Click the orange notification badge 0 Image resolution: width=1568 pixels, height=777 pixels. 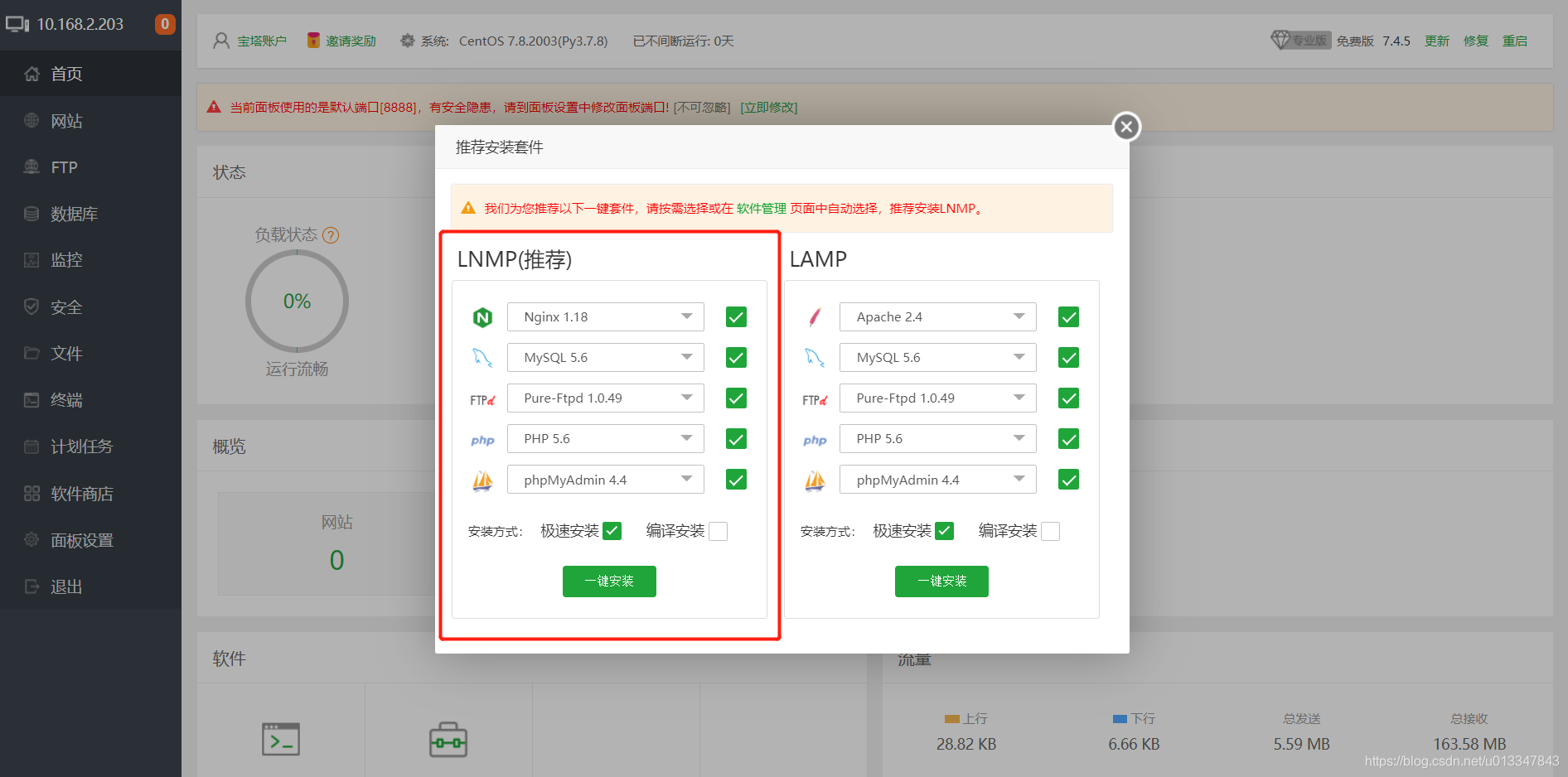[x=165, y=24]
